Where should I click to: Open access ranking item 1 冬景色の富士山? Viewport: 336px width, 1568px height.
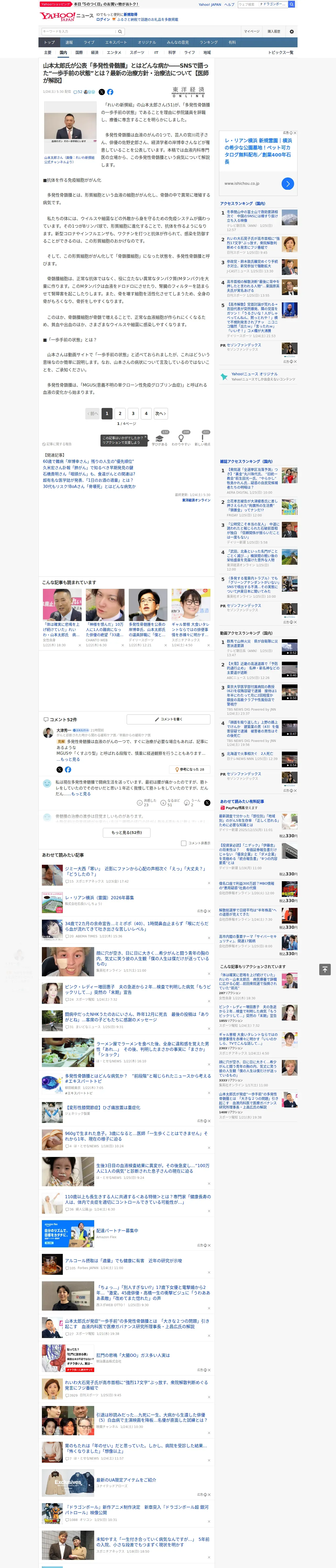tap(253, 216)
